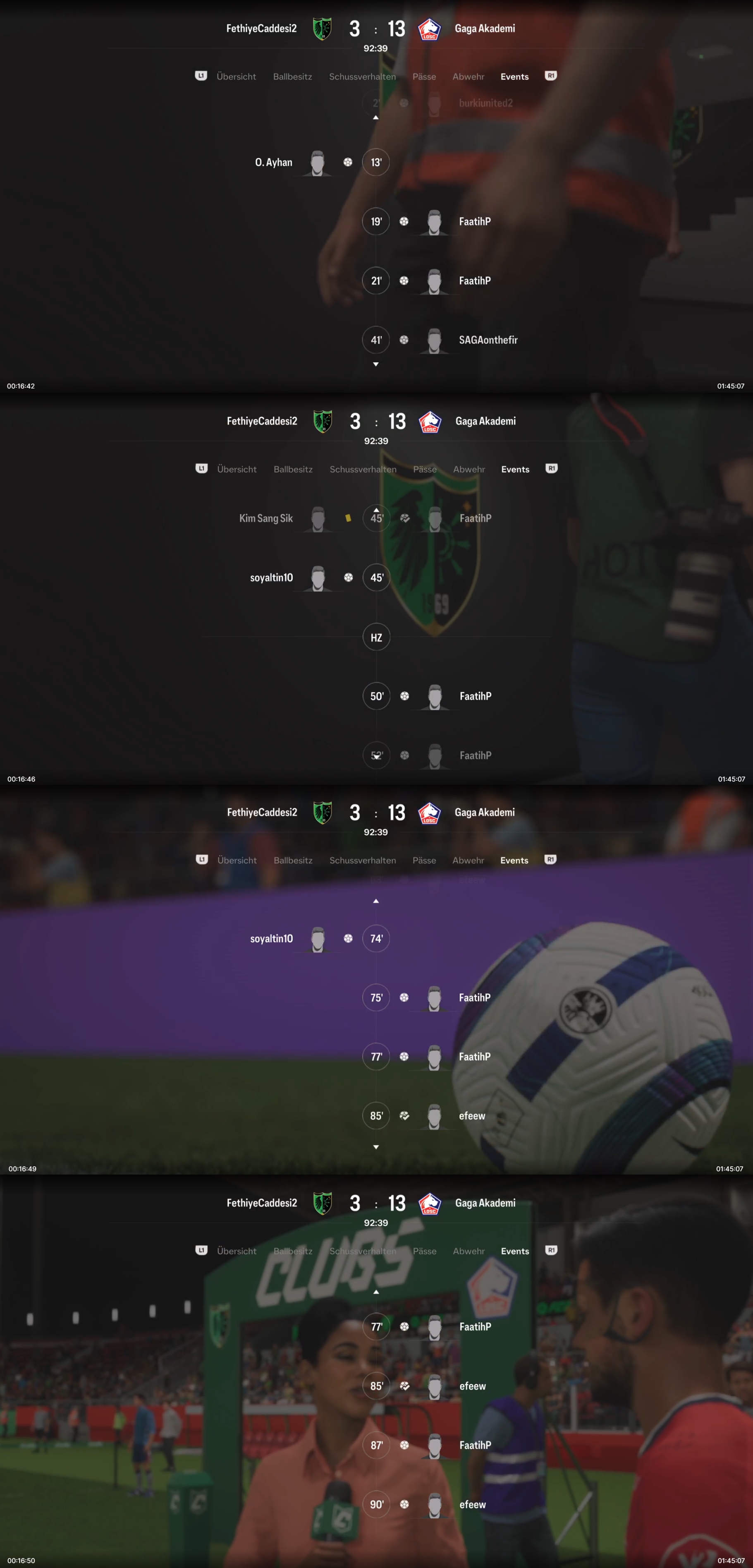Select the player avatar next to SAGAonthefir
This screenshot has width=753, height=1568.
tap(434, 340)
